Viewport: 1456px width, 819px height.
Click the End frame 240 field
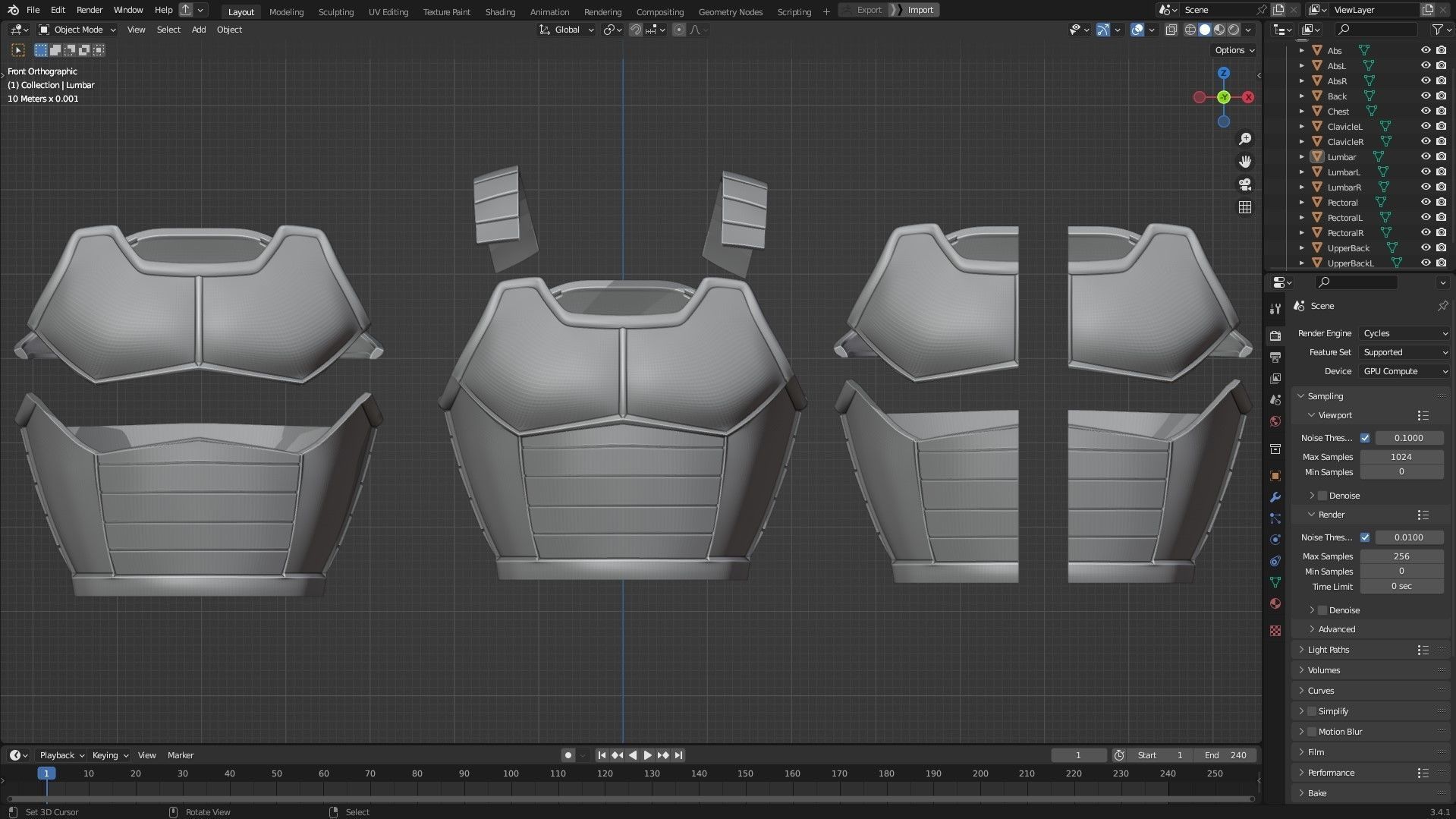pos(1225,755)
